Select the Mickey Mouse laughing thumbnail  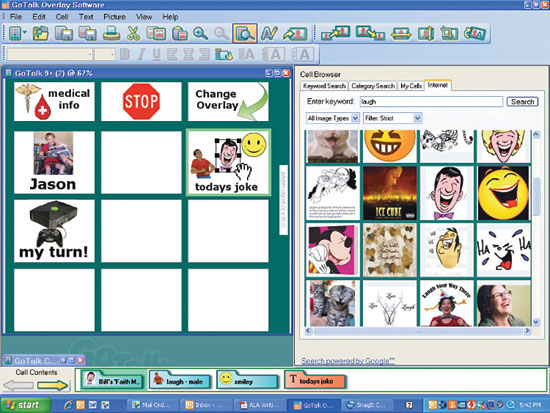tap(332, 249)
